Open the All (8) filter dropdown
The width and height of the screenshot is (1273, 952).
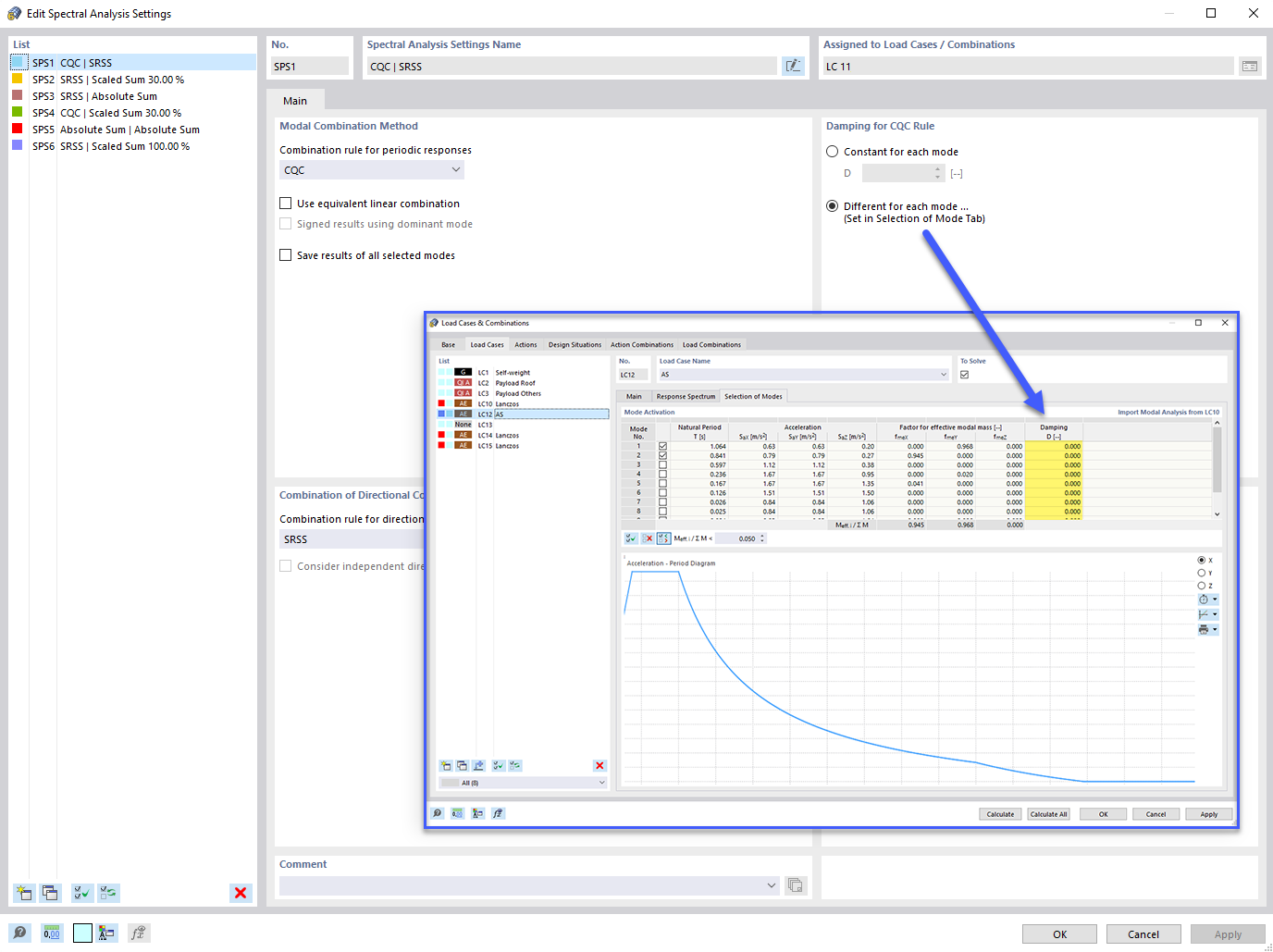pos(523,782)
